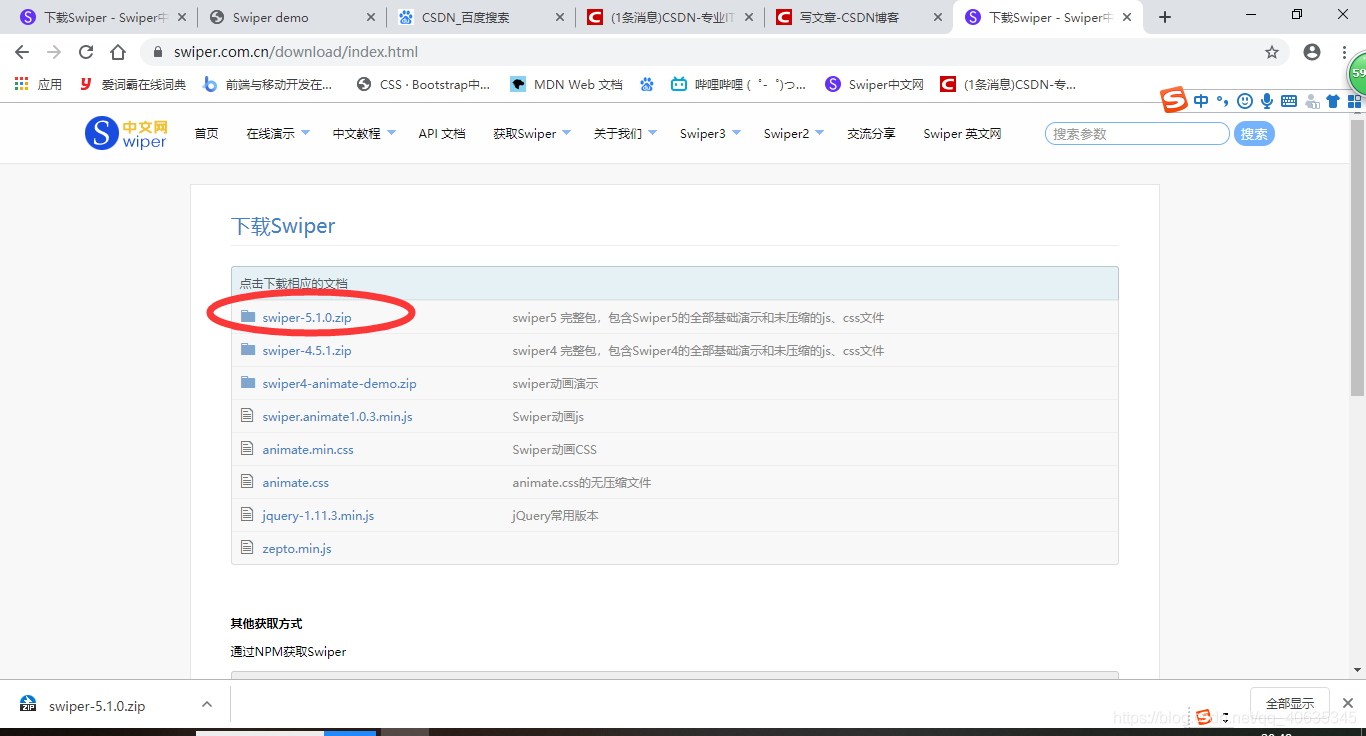Download the swiper-5.1.0.zip link
This screenshot has height=736, width=1366.
[307, 317]
